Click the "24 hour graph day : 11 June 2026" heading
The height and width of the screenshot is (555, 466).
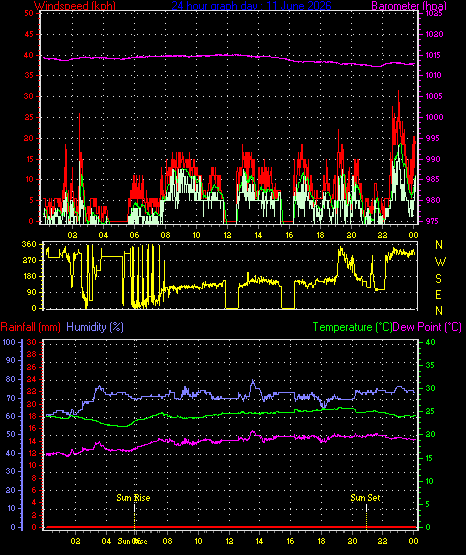tap(252, 5)
